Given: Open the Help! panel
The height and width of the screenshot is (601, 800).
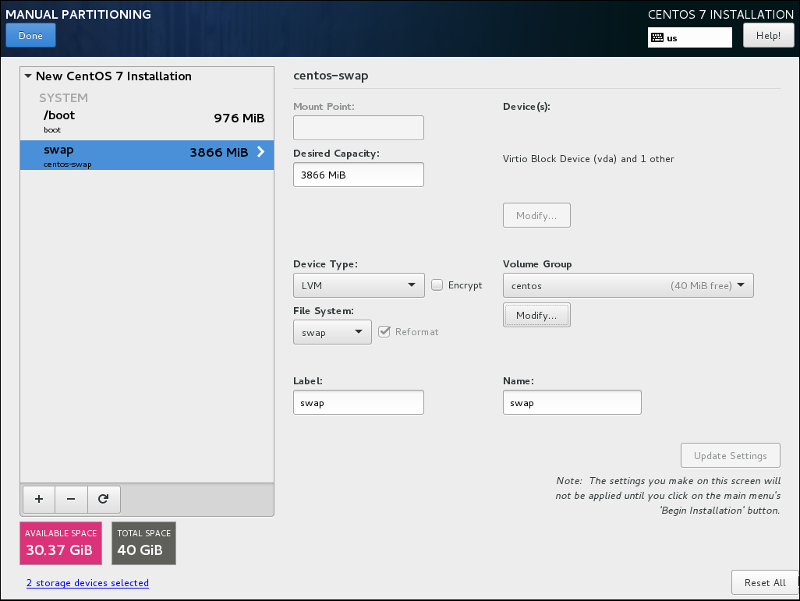Looking at the screenshot, I should click(768, 34).
